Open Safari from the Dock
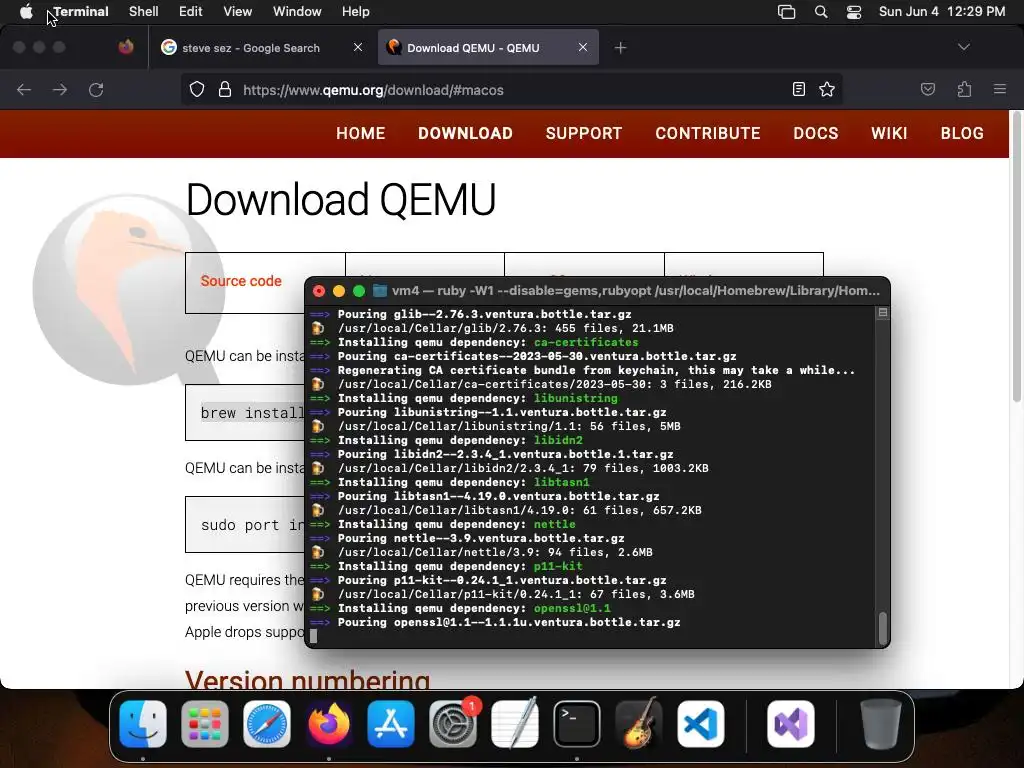 coord(266,724)
